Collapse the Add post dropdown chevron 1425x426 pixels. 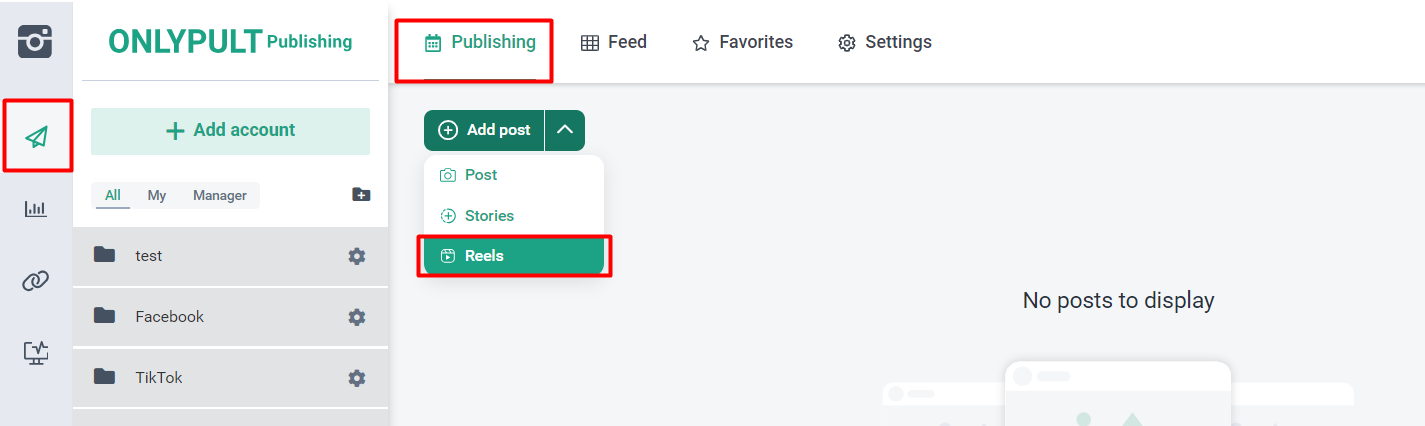pos(565,130)
